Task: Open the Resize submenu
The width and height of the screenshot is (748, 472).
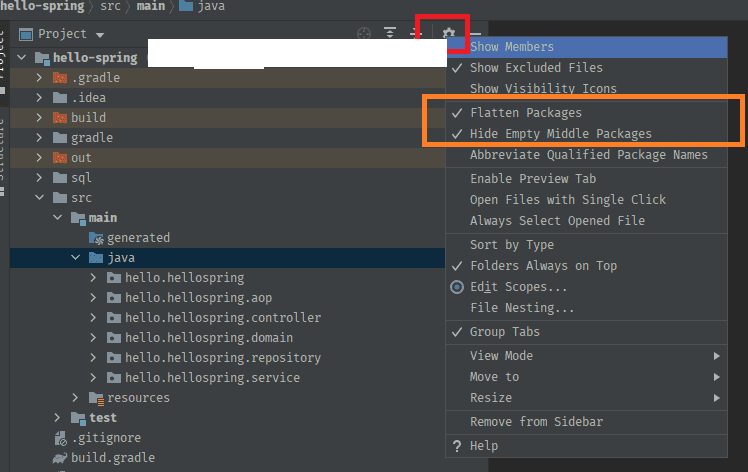Action: [587, 398]
